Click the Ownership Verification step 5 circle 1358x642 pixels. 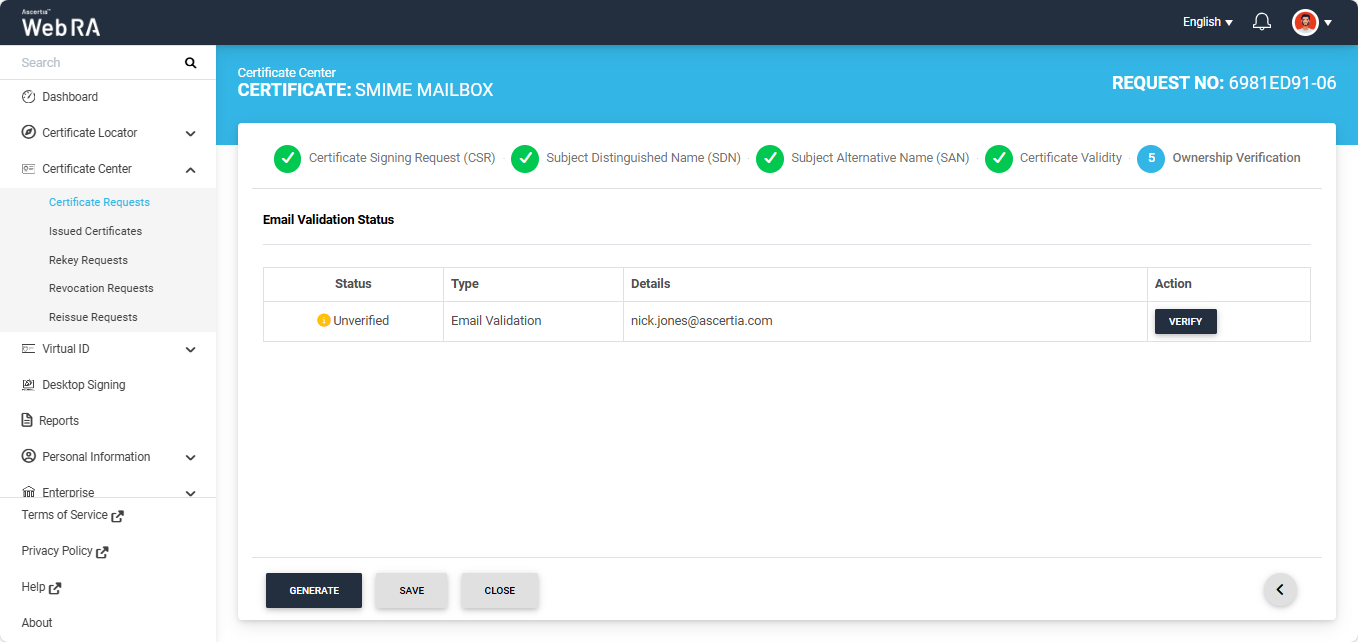pos(1151,158)
